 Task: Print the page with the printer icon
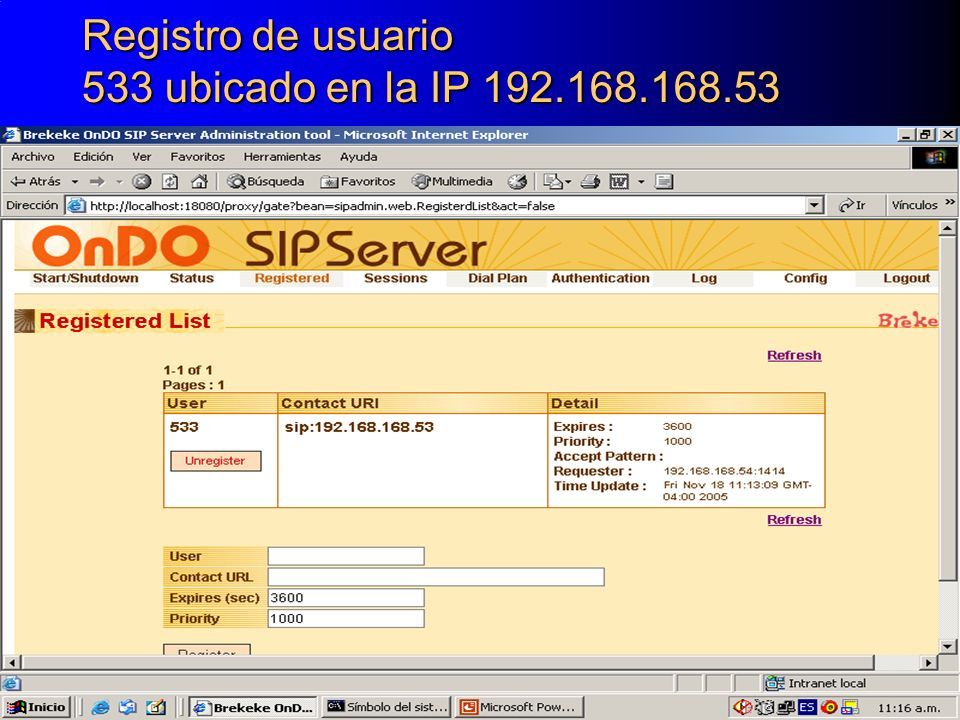[x=590, y=181]
